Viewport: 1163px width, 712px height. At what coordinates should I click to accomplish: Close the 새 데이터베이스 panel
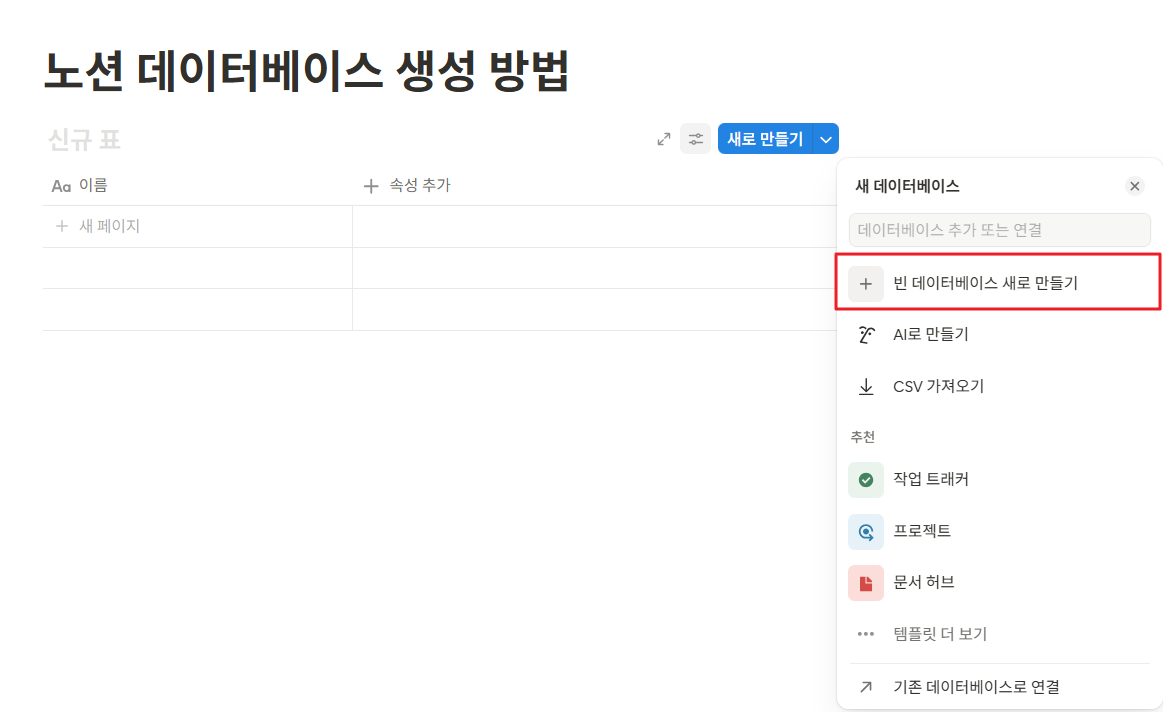(x=1135, y=185)
